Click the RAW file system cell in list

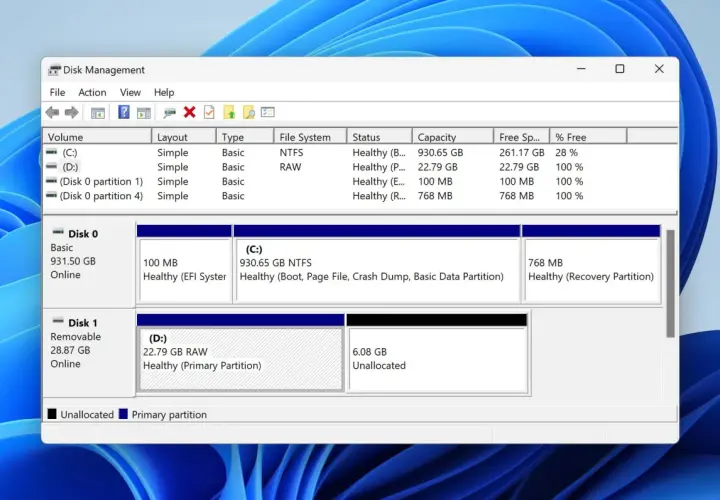[290, 167]
